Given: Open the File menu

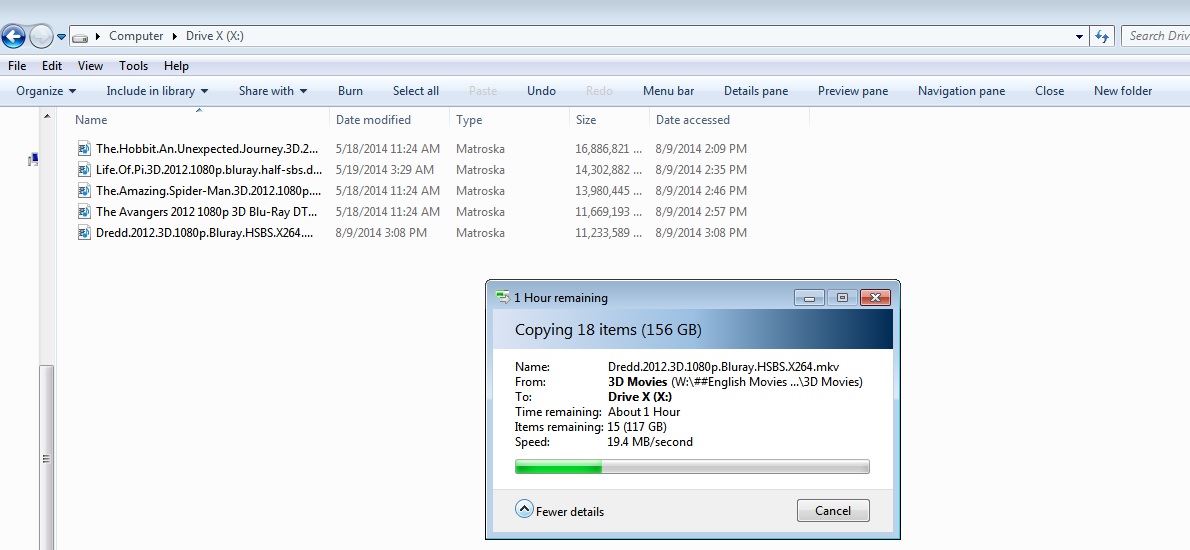Looking at the screenshot, I should click(x=17, y=66).
